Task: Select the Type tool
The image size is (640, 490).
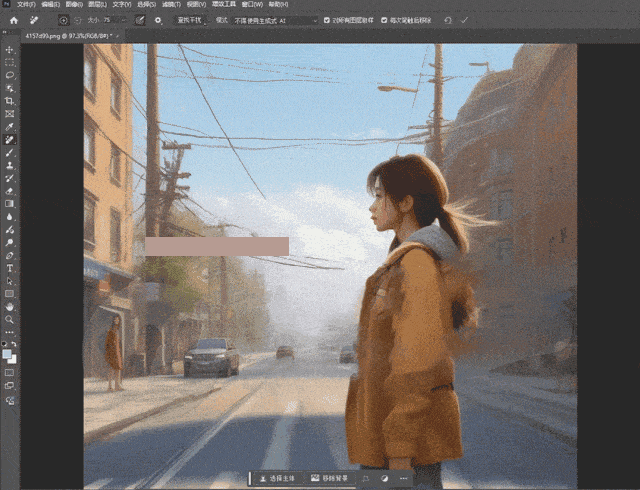Action: (9, 268)
